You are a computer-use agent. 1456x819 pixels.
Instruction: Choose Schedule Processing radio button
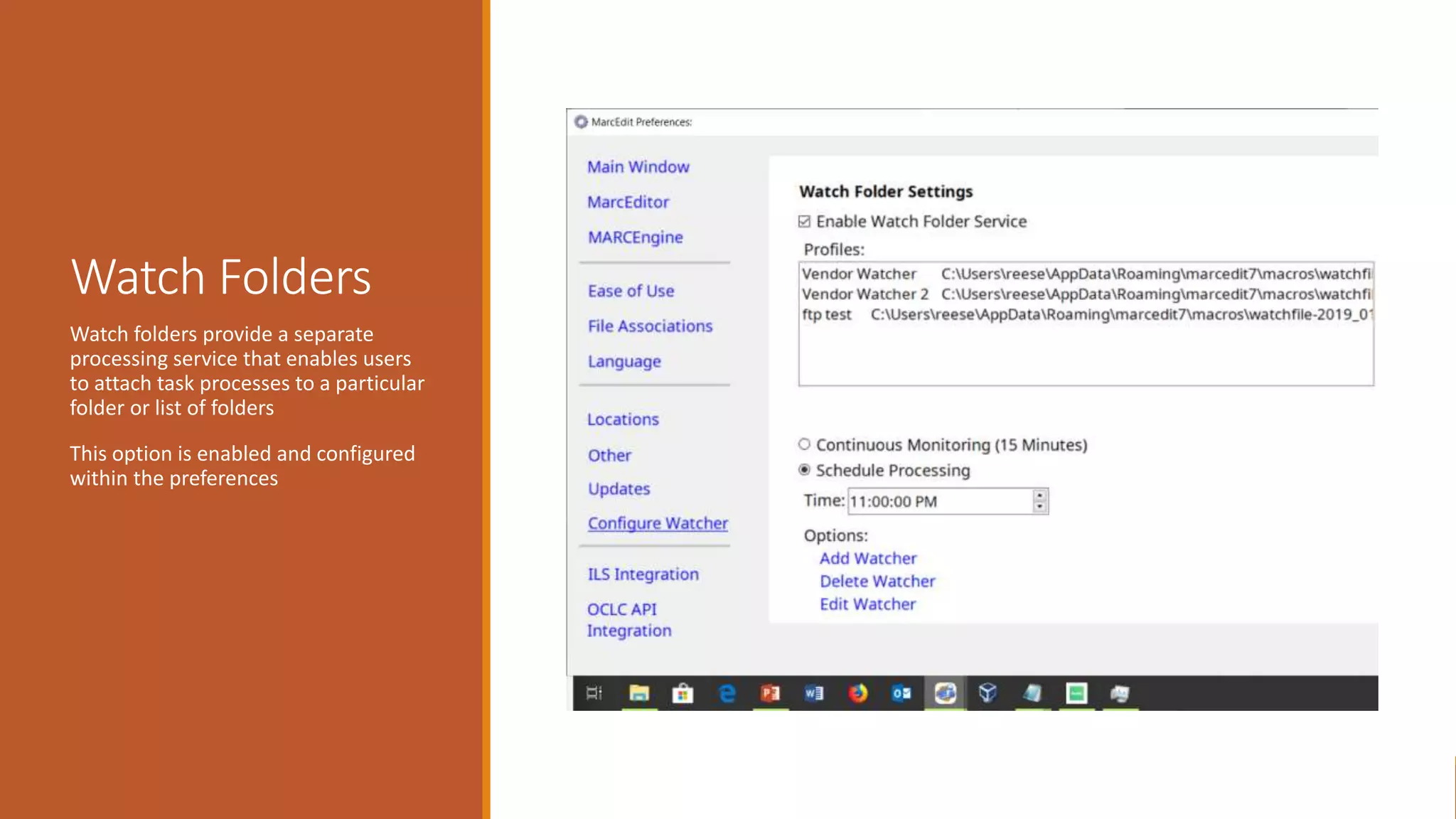click(804, 470)
